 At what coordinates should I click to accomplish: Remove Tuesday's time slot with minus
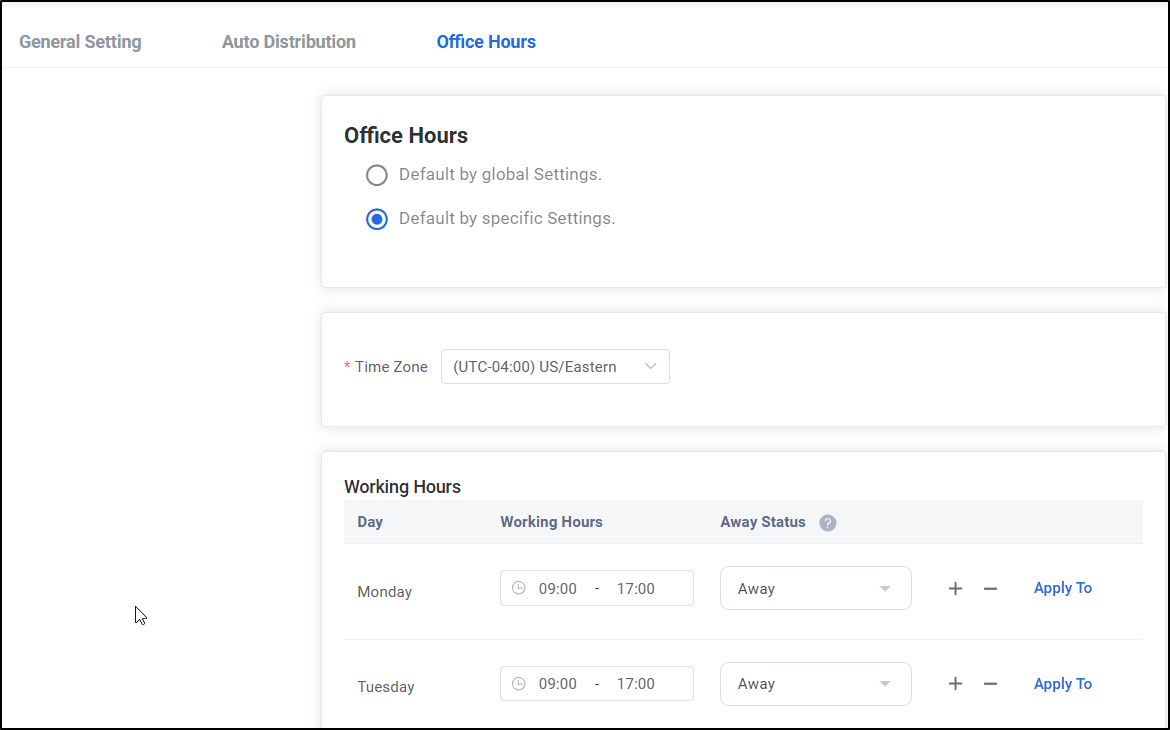[990, 684]
